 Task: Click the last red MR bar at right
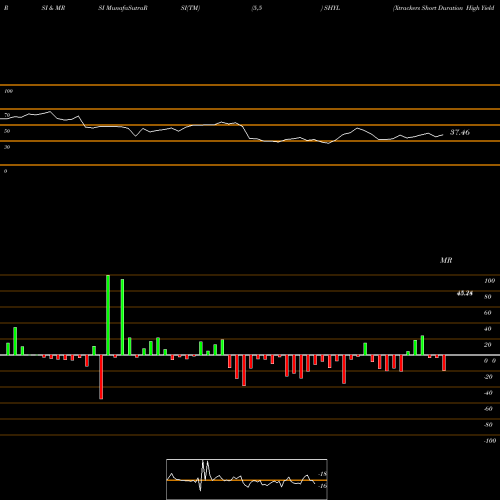(x=444, y=363)
